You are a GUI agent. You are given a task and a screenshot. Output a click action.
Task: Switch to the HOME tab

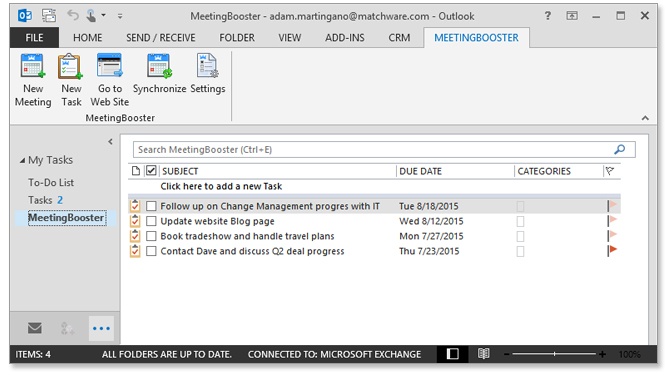pos(87,38)
